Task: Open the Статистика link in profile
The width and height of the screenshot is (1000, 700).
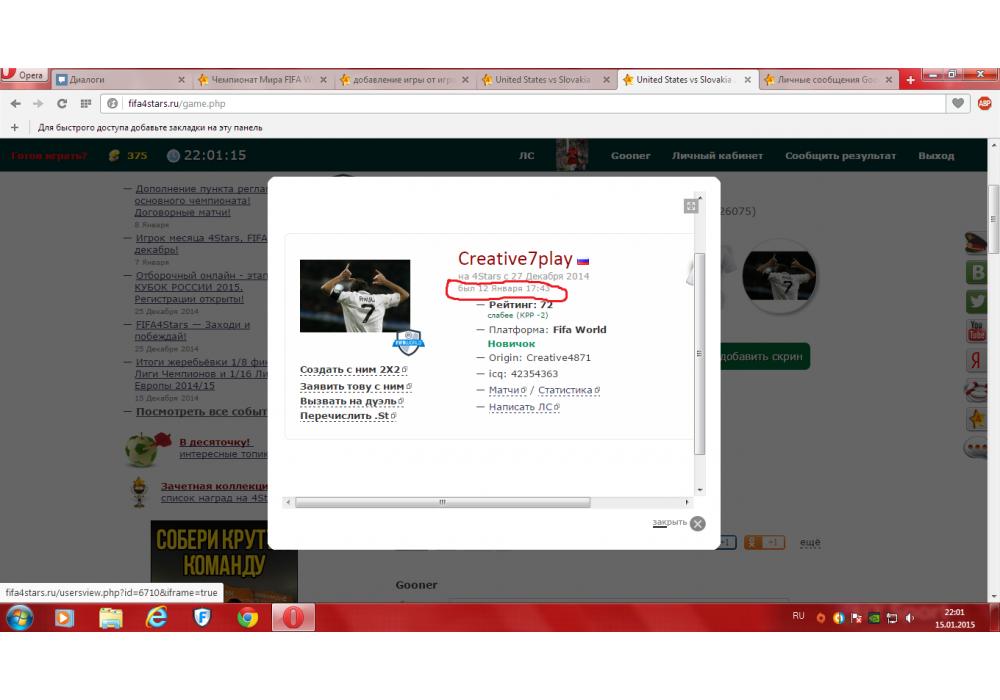Action: 566,390
